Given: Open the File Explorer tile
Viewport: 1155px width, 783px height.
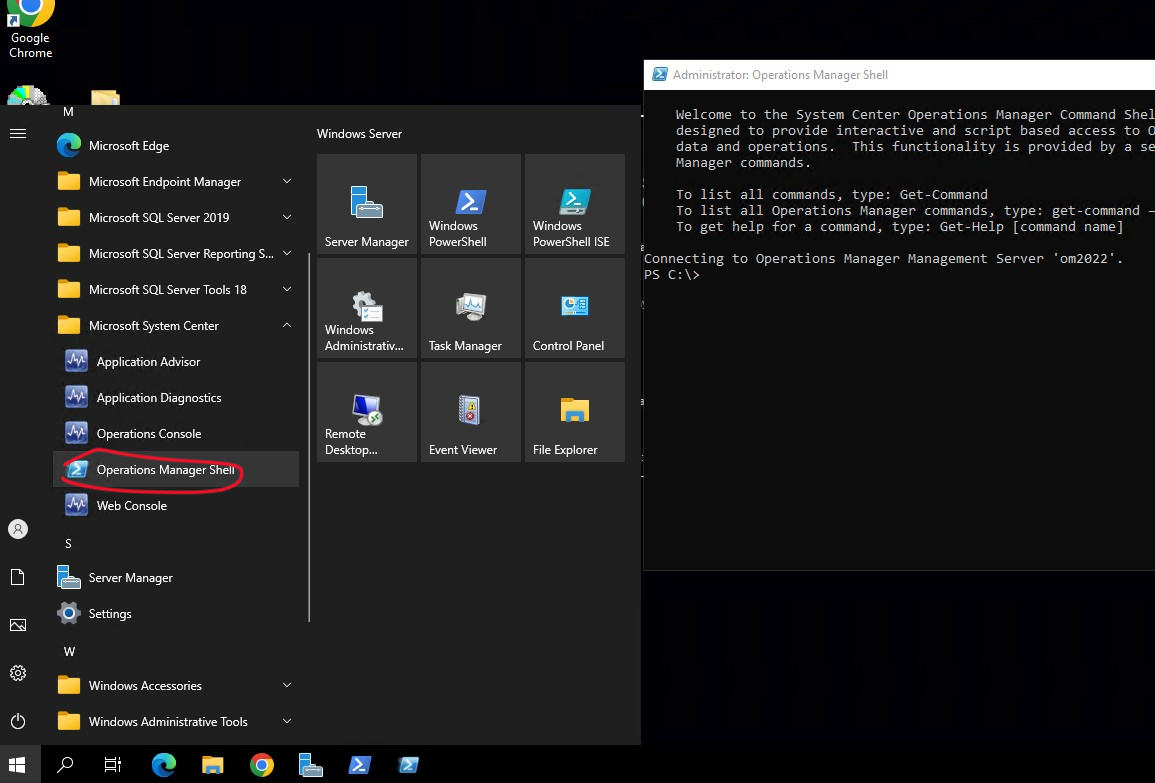Looking at the screenshot, I should pos(575,412).
